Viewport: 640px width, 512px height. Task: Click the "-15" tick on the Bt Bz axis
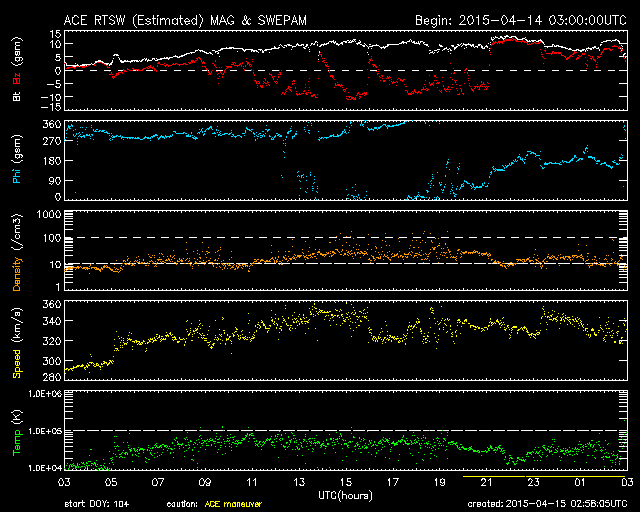(51, 107)
